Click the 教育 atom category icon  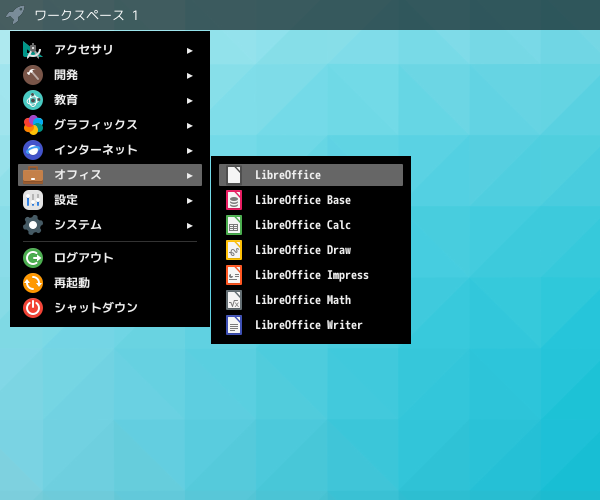[x=33, y=100]
